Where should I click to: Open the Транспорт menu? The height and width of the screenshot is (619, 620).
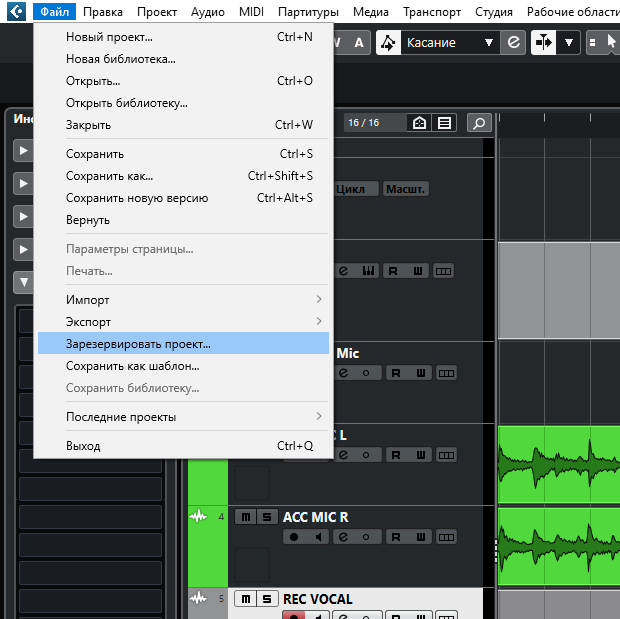pyautogui.click(x=432, y=12)
